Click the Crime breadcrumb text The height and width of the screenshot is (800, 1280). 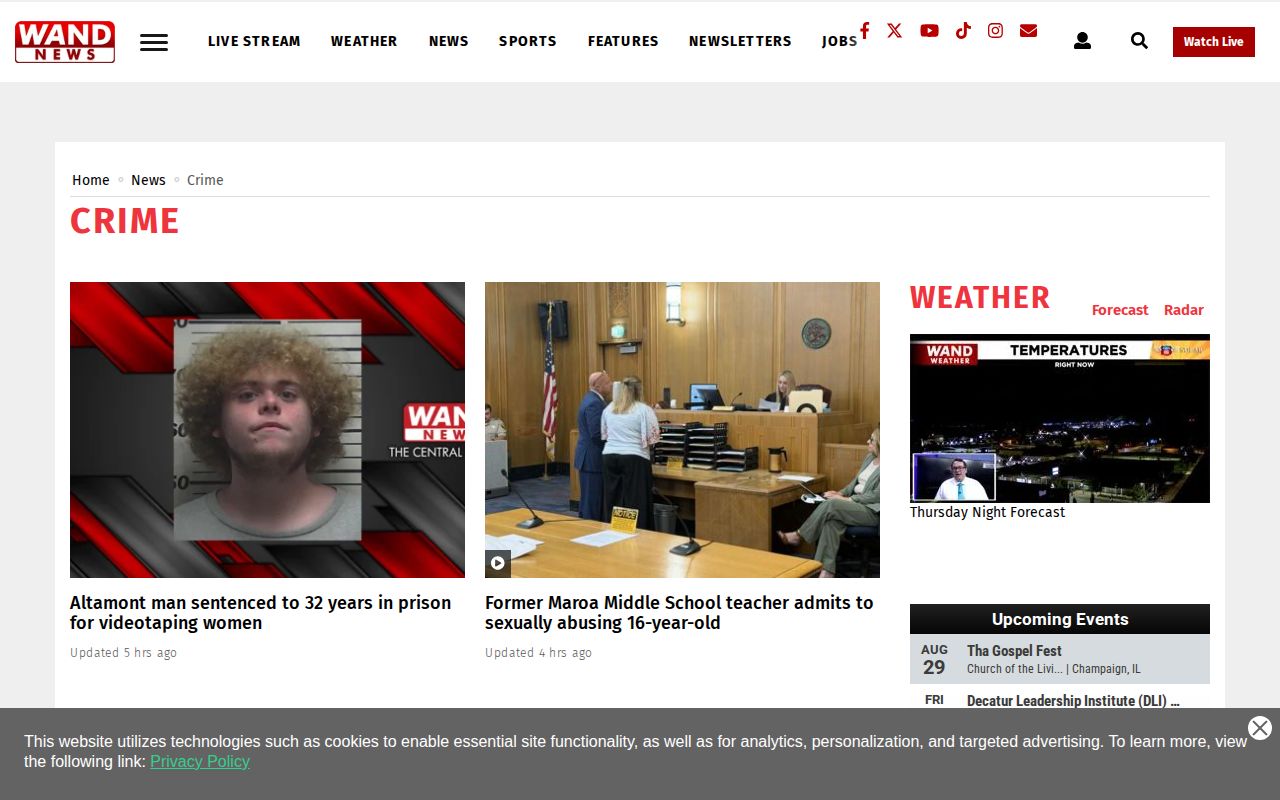coord(205,180)
